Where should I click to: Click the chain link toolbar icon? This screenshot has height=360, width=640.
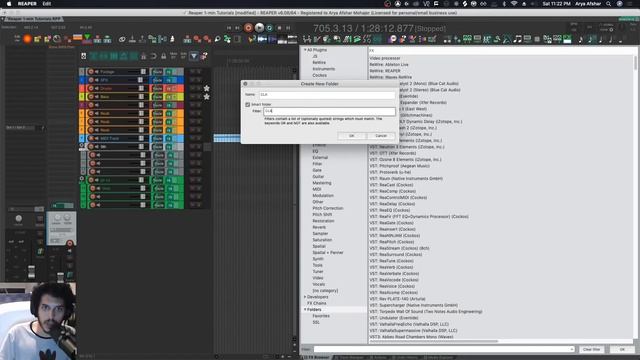[x=122, y=40]
